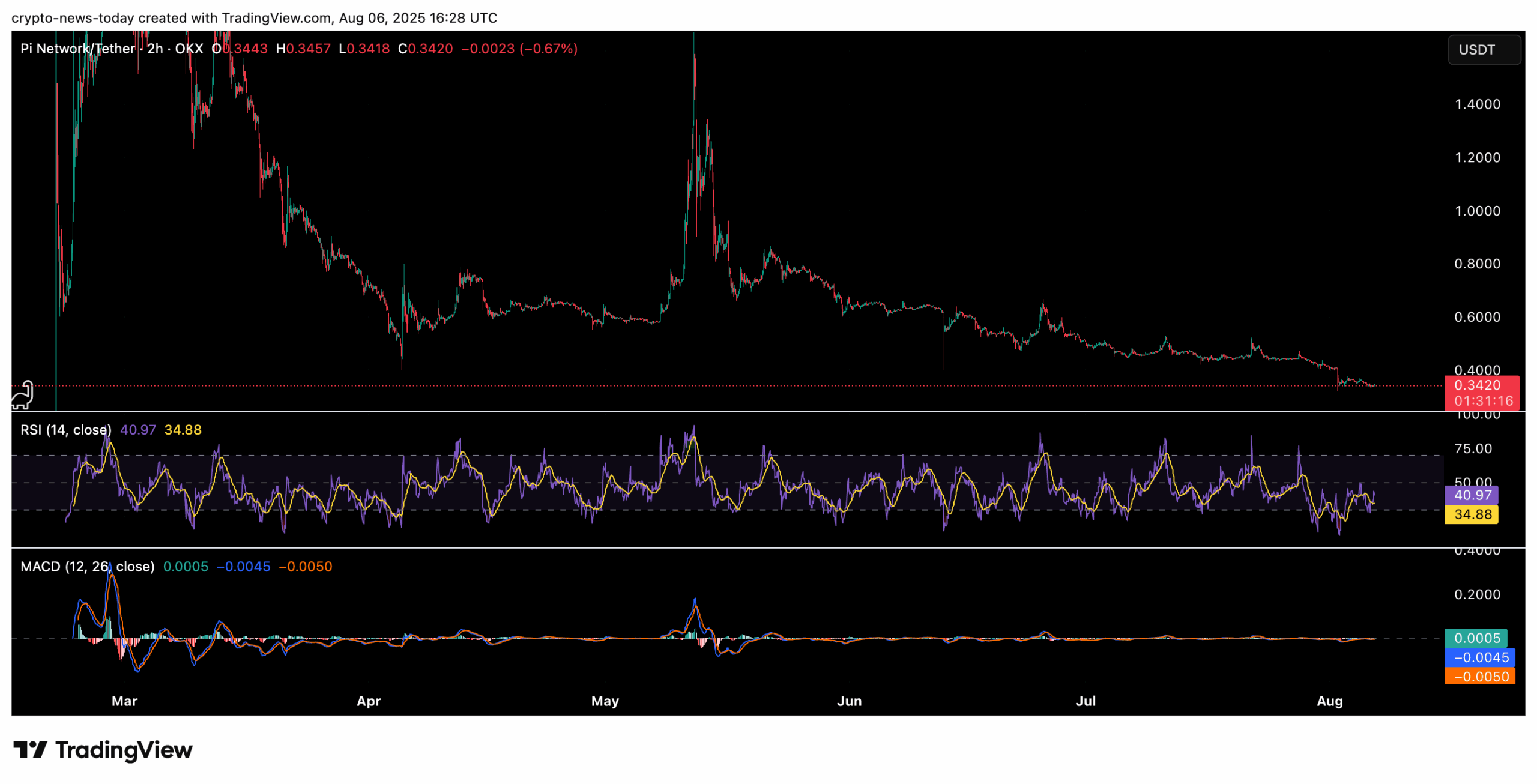Click the RSI legend value 40.97

click(x=138, y=430)
